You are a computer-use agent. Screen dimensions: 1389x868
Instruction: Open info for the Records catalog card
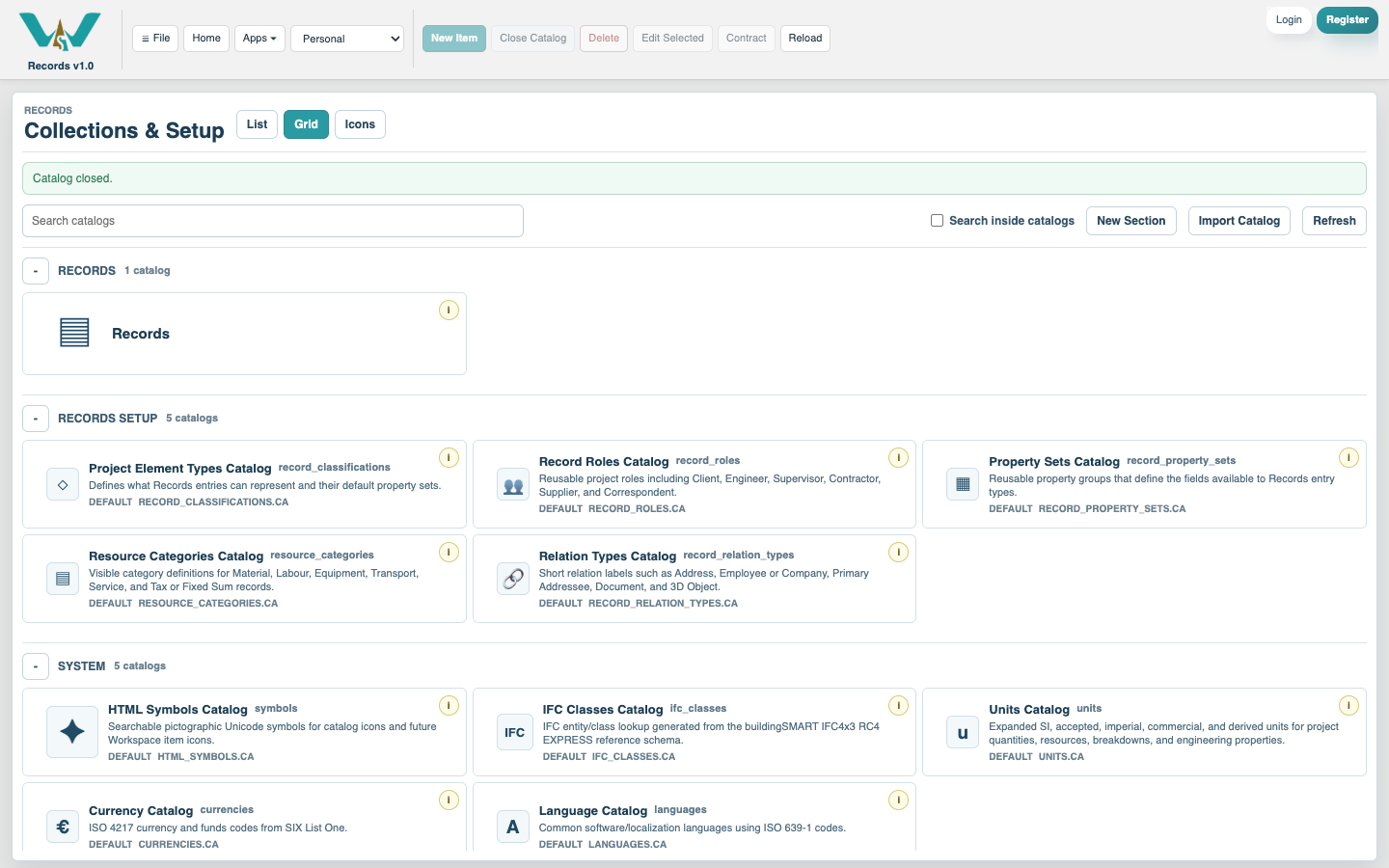(449, 310)
